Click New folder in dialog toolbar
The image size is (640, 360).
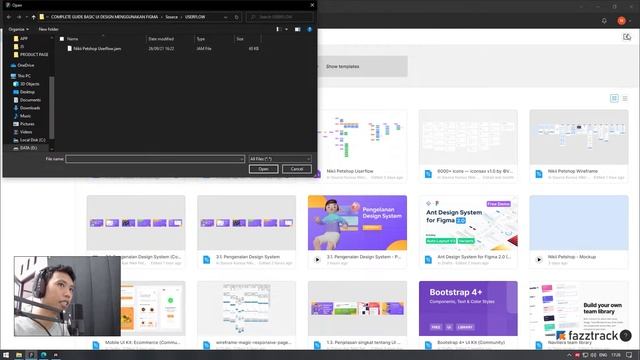(48, 29)
